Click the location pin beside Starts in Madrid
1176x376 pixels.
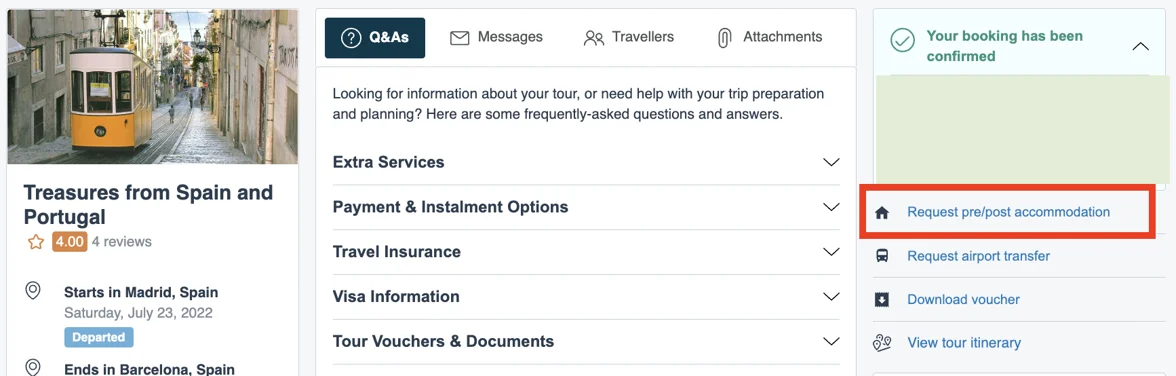coord(33,291)
